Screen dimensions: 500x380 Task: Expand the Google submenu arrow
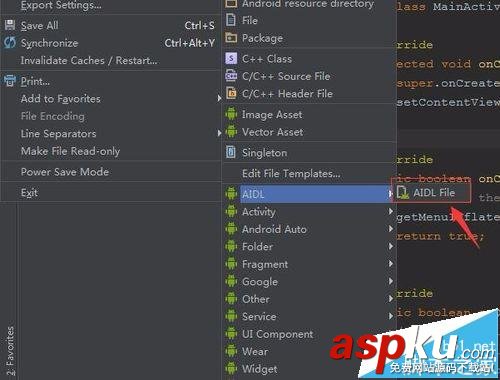tap(391, 281)
